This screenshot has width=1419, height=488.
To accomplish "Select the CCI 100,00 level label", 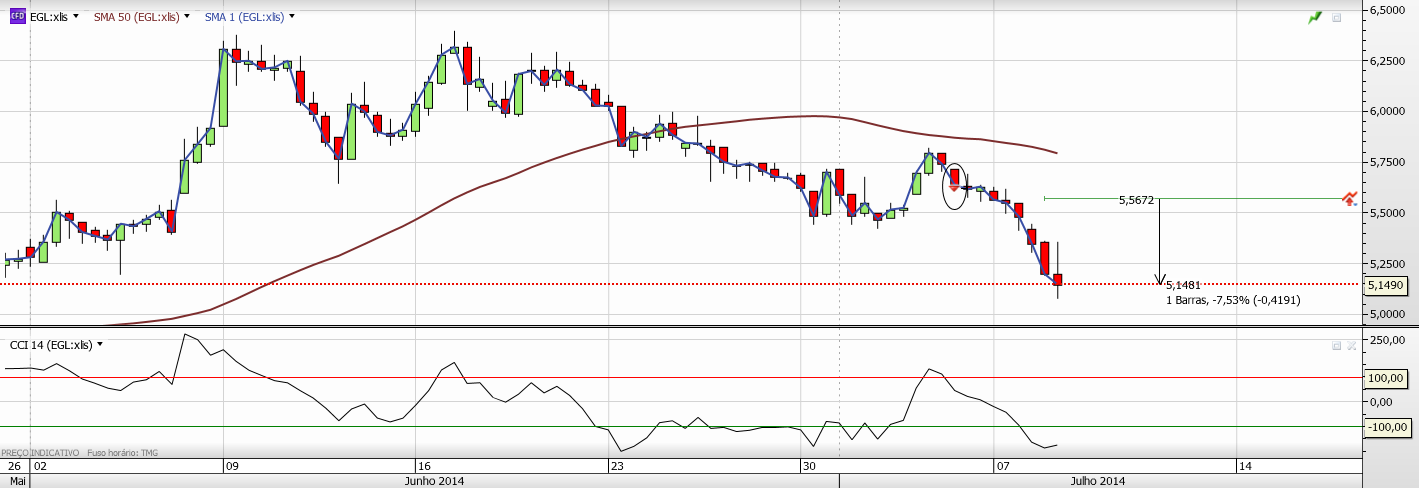I will (1385, 378).
